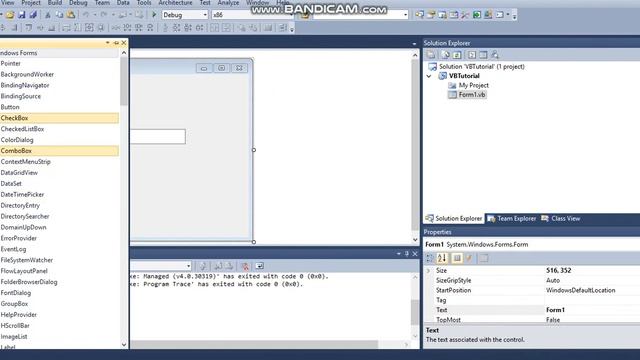Toggle Categorized view in Properties panel
This screenshot has width=640, height=360.
tap(430, 258)
